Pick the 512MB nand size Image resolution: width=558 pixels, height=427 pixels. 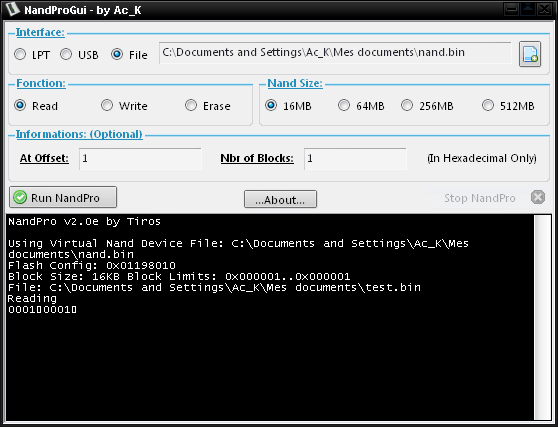(488, 105)
